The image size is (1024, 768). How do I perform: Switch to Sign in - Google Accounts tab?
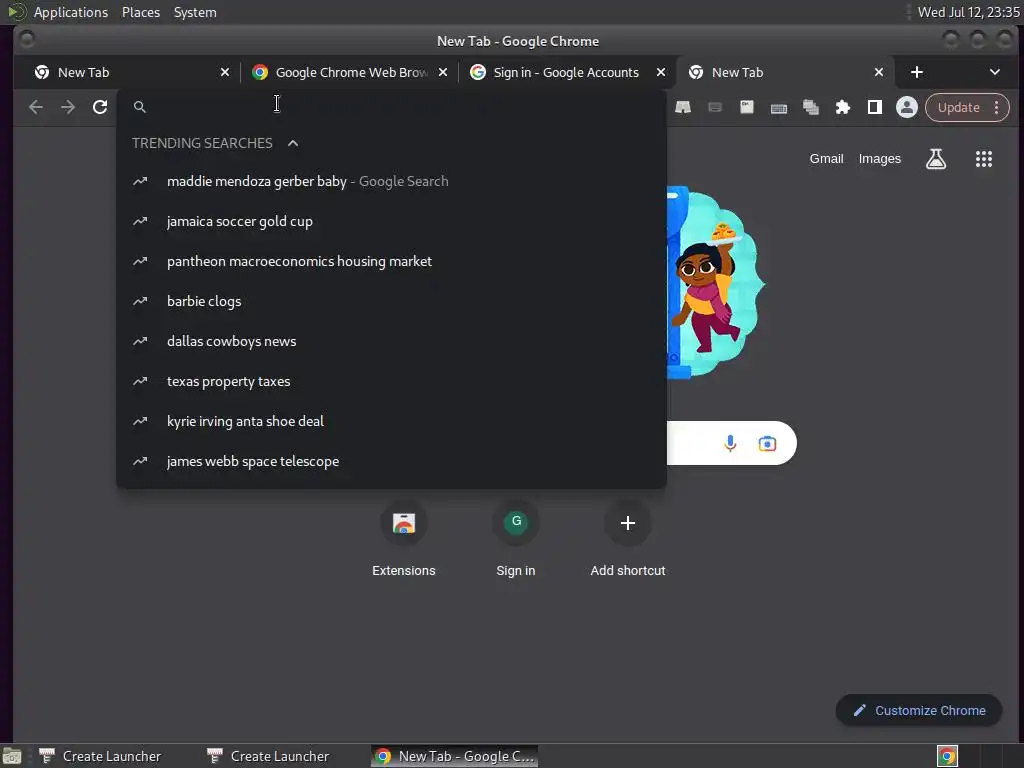coord(568,72)
